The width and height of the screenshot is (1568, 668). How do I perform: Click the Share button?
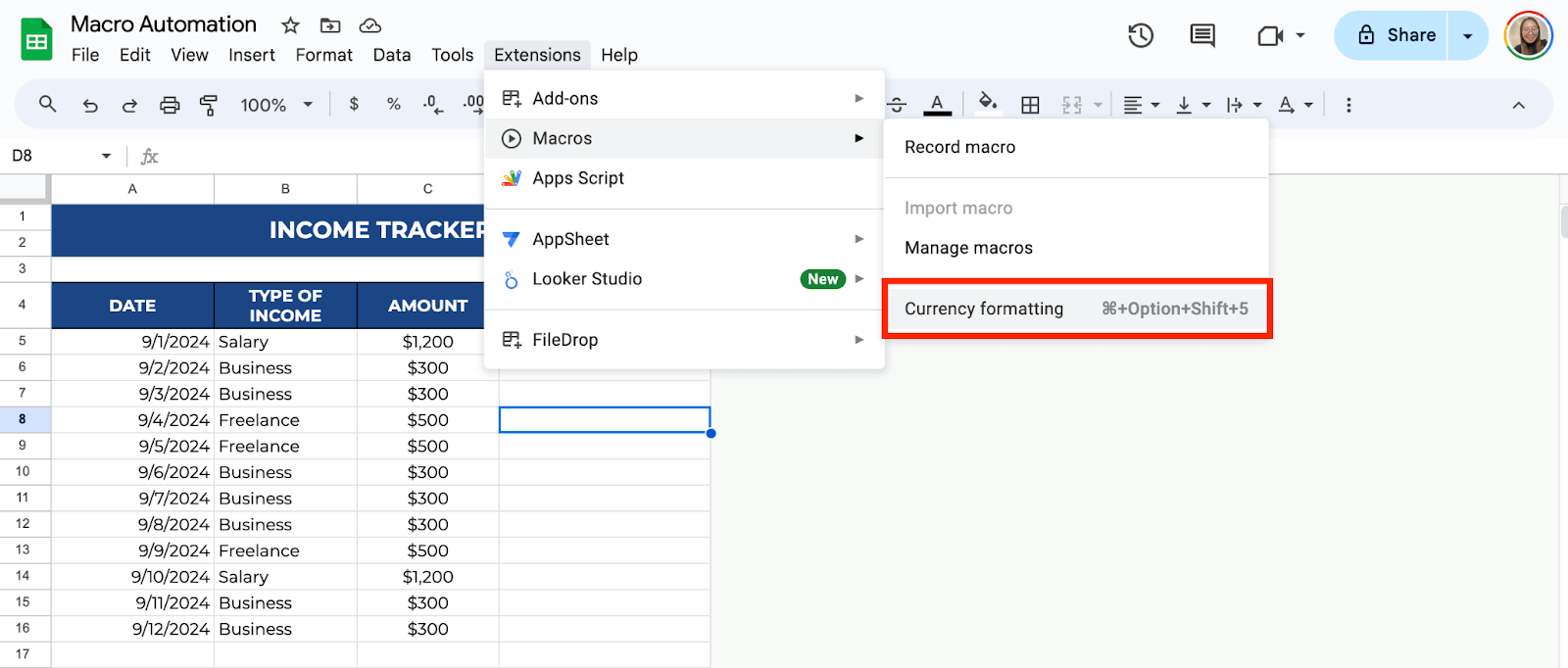click(1396, 36)
